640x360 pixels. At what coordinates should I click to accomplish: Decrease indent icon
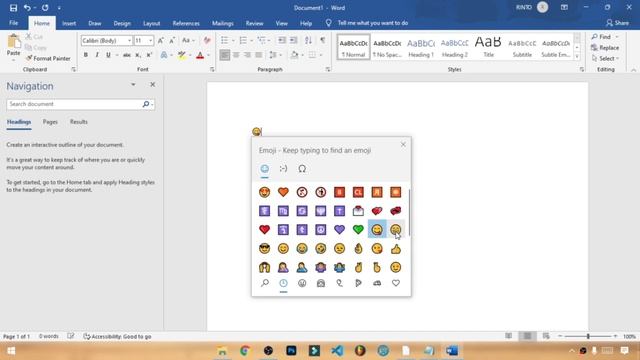[281, 40]
